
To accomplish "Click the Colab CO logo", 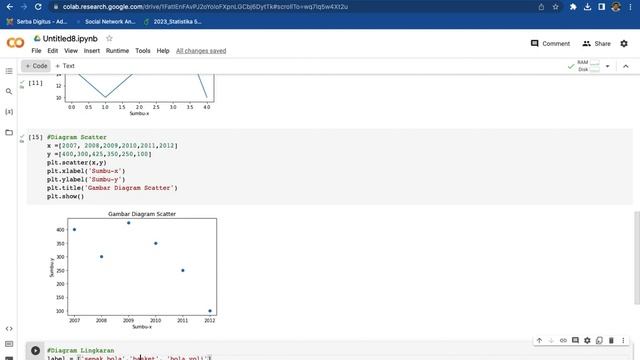I will [x=16, y=42].
